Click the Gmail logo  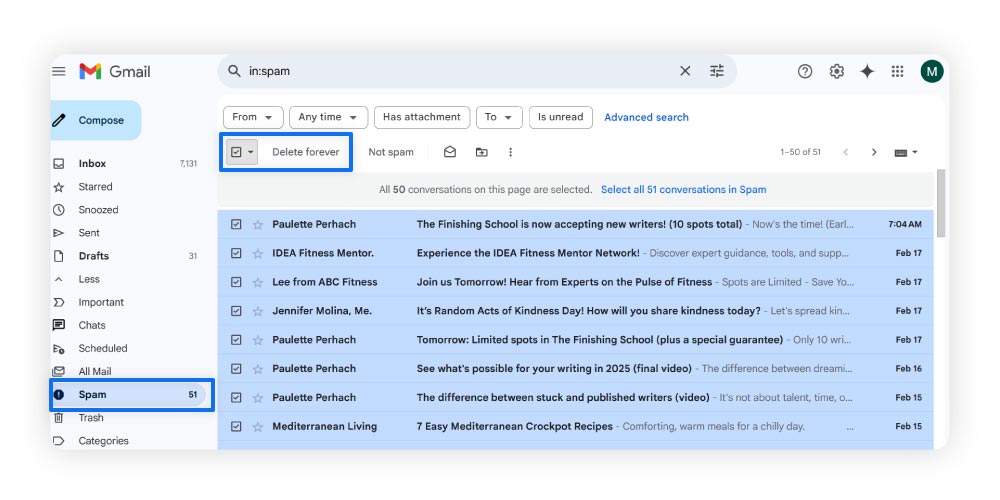(115, 71)
